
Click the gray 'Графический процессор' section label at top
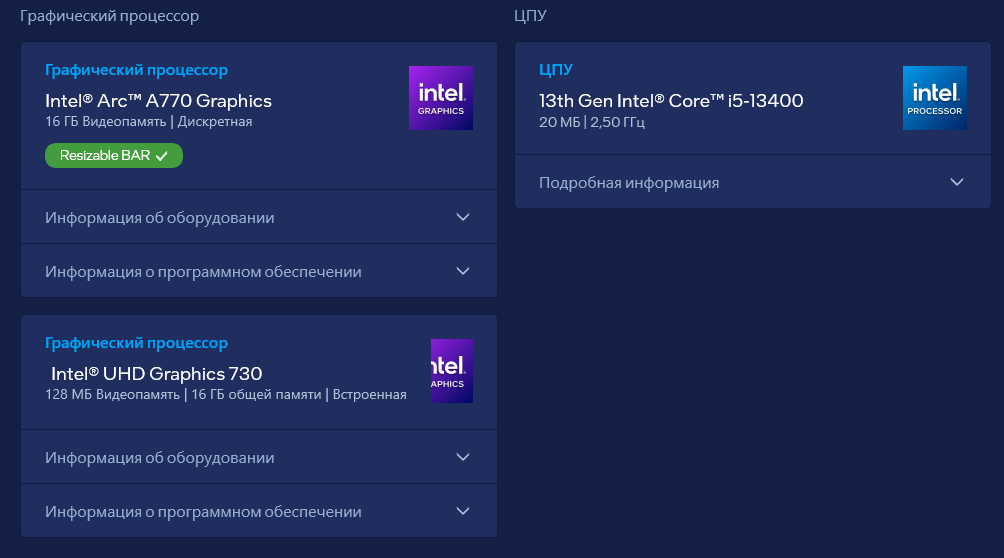(x=109, y=16)
